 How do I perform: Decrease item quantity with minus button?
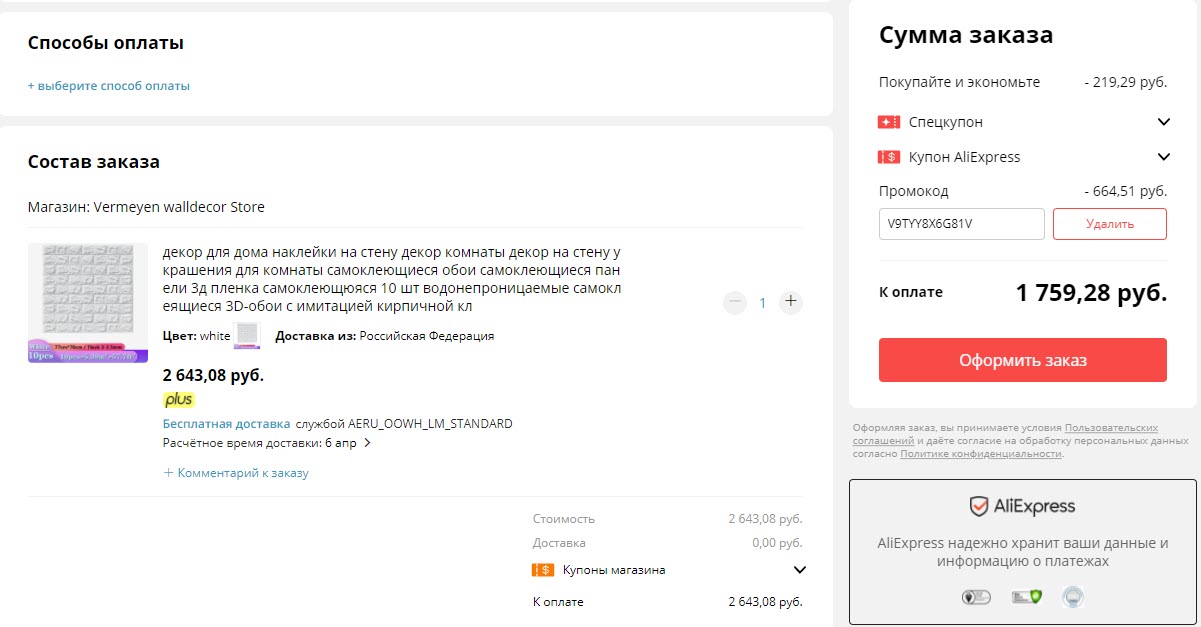735,302
